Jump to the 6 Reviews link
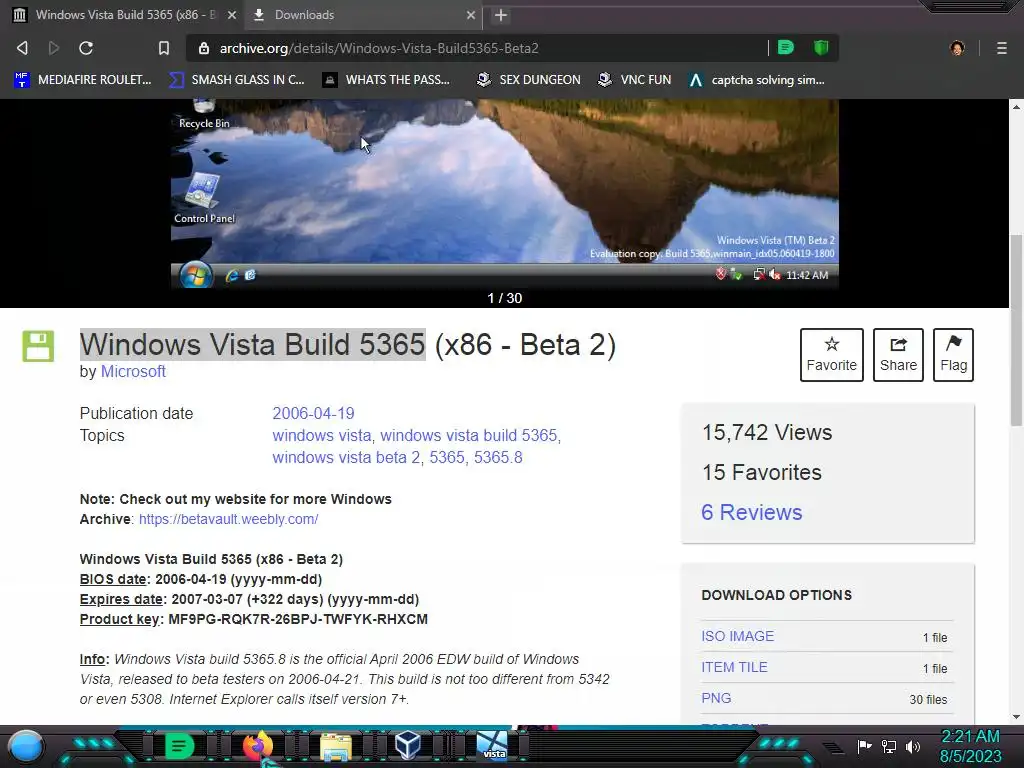Screen dimensions: 1024x768 point(752,513)
